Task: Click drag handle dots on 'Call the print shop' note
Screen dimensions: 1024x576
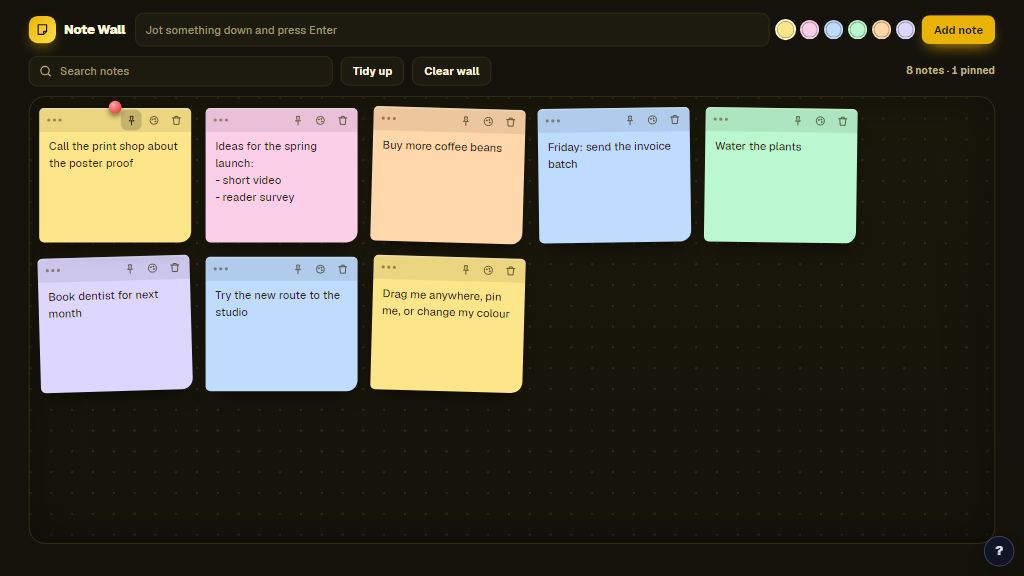Action: click(x=54, y=120)
